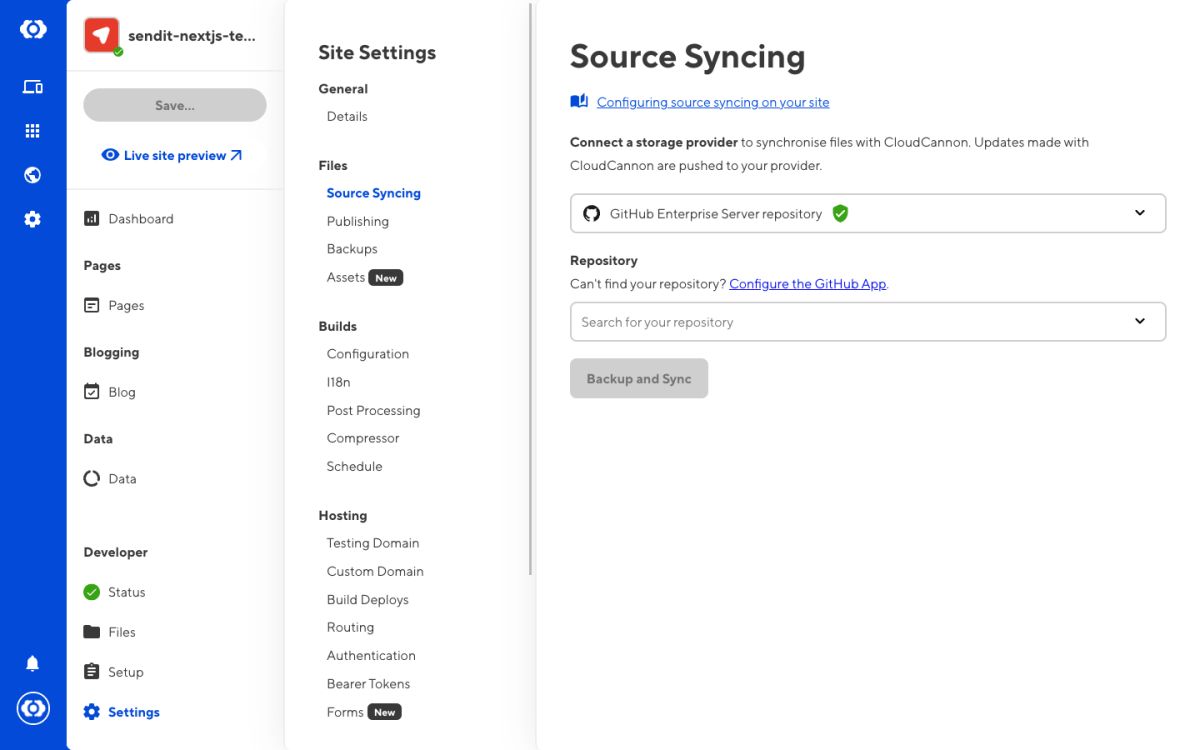Screen dimensions: 1200x750
Task: Open the sites devices icon
Action: pyautogui.click(x=33, y=87)
